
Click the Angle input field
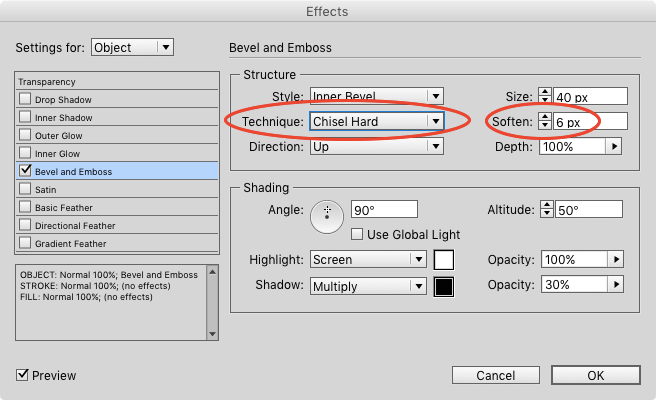383,210
